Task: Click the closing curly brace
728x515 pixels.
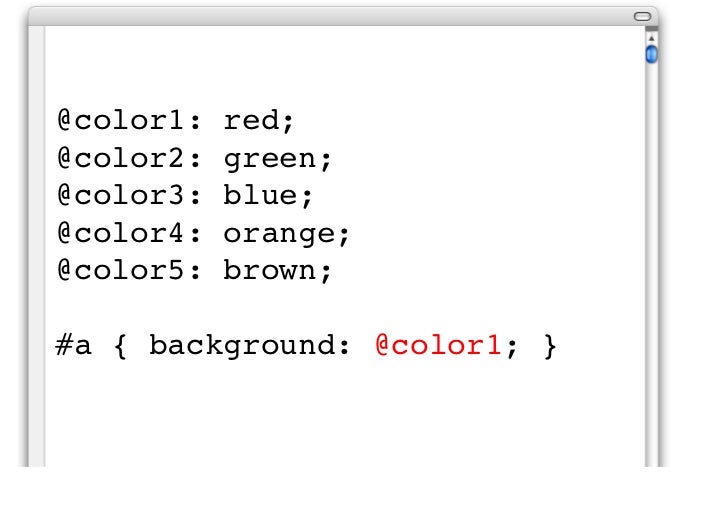Action: [550, 346]
